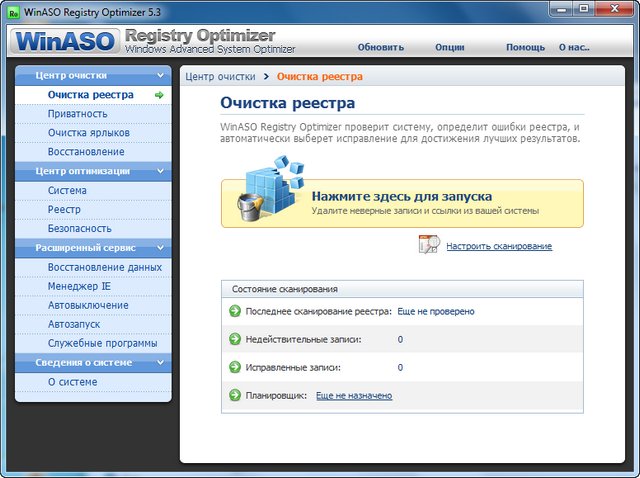Open the Опции menu
The width and height of the screenshot is (640, 478).
point(450,47)
